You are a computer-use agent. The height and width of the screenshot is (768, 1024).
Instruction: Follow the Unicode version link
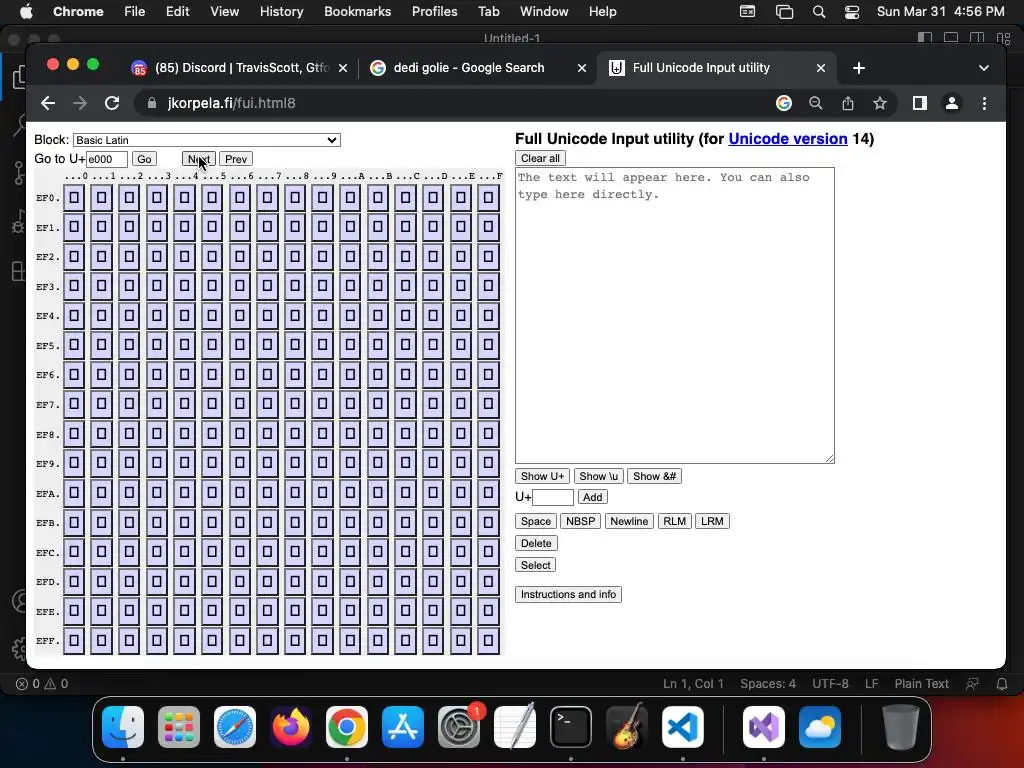pos(788,138)
